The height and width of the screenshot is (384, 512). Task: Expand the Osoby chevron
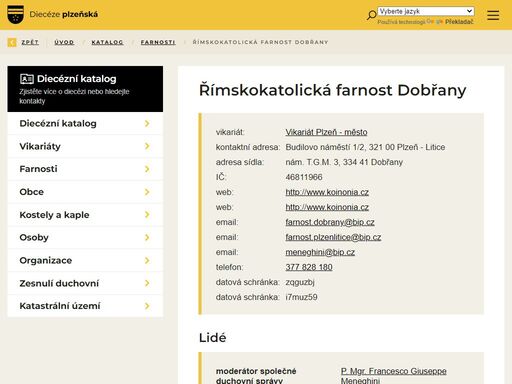(x=147, y=237)
